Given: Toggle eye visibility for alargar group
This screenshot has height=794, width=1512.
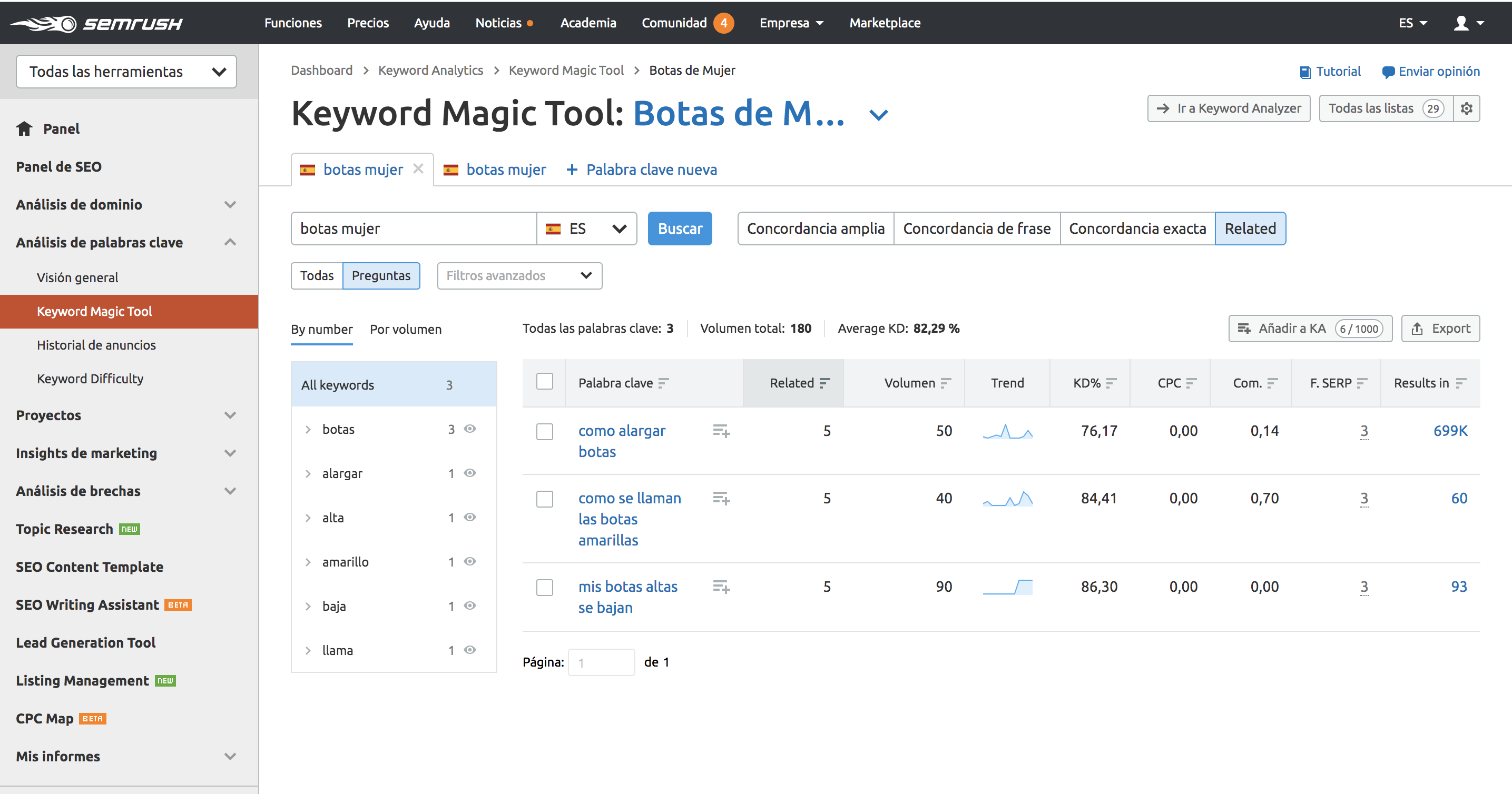Looking at the screenshot, I should (469, 473).
